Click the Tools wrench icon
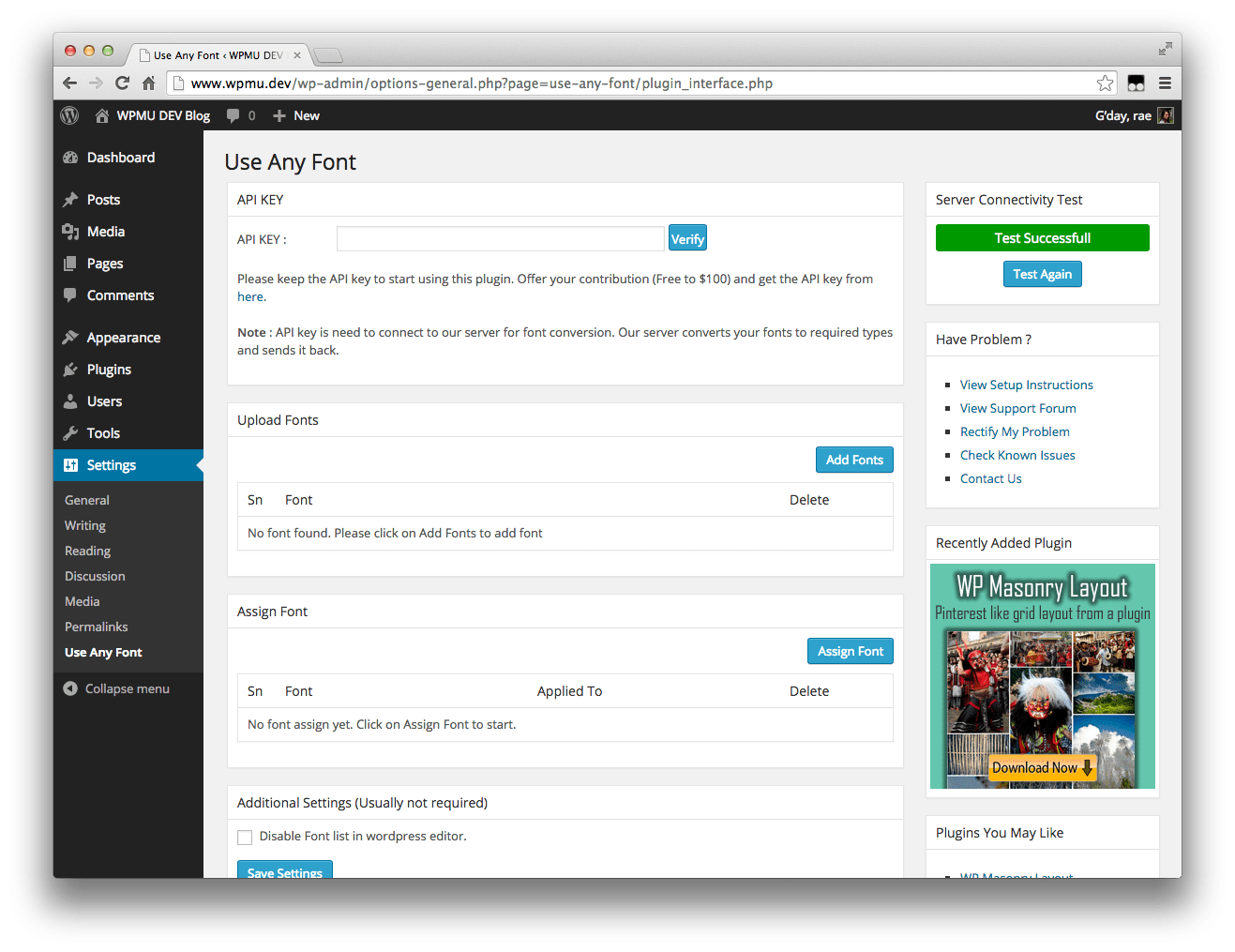This screenshot has width=1235, height=952. (x=70, y=433)
